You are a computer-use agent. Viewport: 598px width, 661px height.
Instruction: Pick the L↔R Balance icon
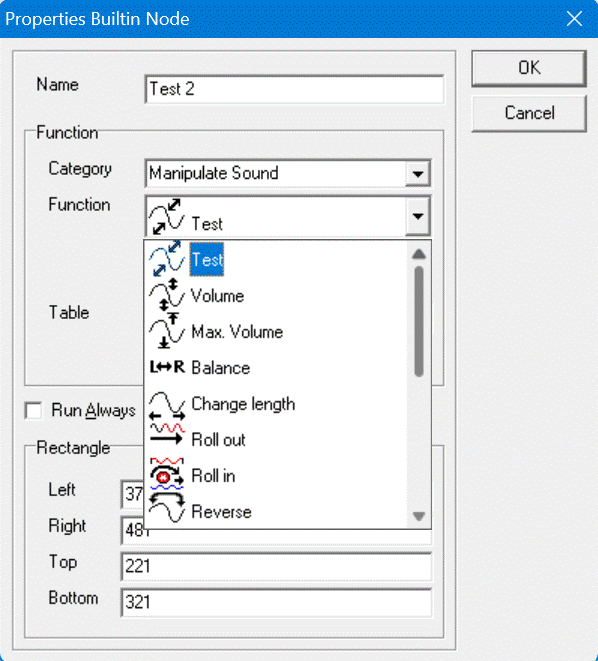[x=167, y=367]
